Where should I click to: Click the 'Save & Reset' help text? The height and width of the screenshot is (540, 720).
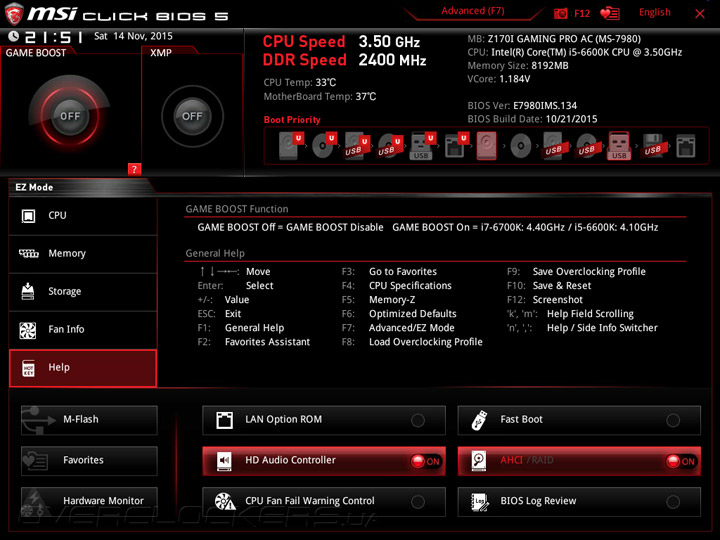coord(562,286)
